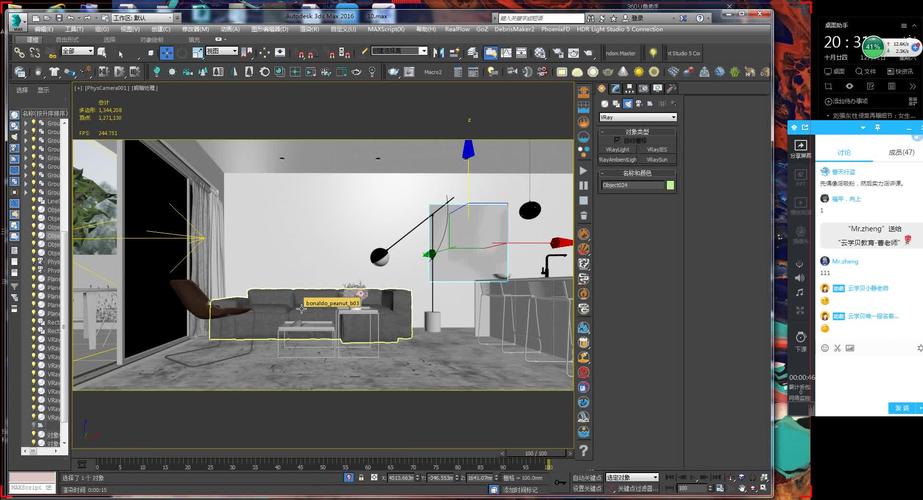Click the play button beside the viewport
This screenshot has width=923, height=500.
pyautogui.click(x=583, y=170)
